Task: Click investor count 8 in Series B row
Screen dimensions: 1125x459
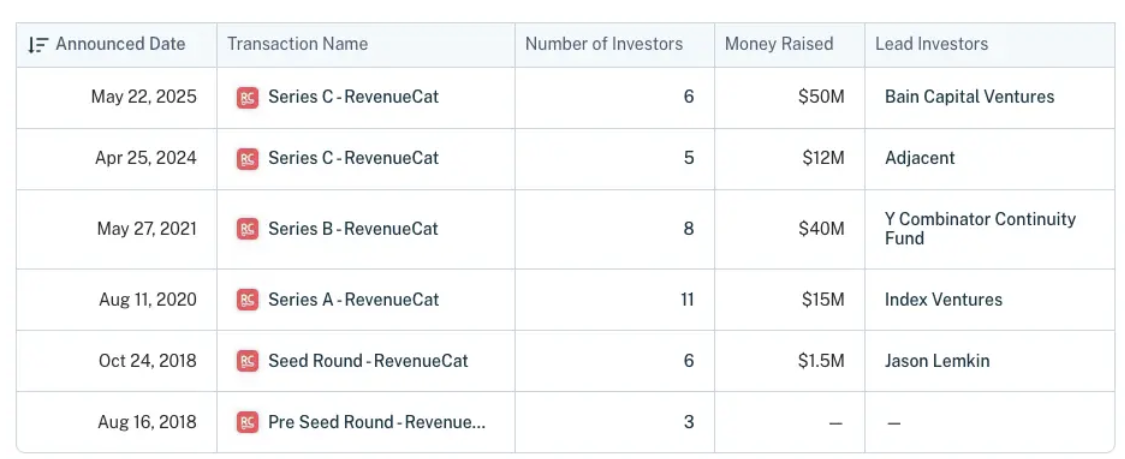Action: tap(689, 229)
